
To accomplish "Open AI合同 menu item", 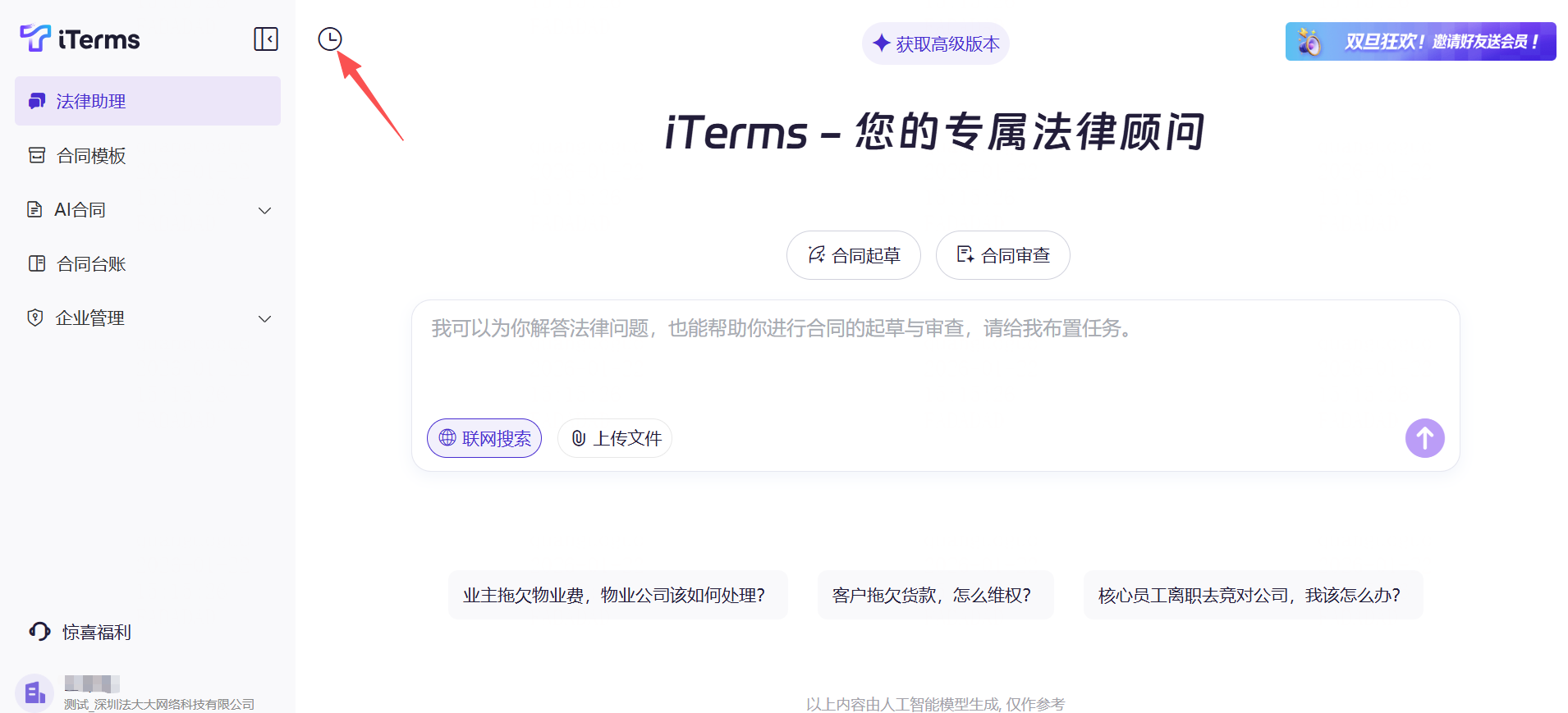I will 148,209.
